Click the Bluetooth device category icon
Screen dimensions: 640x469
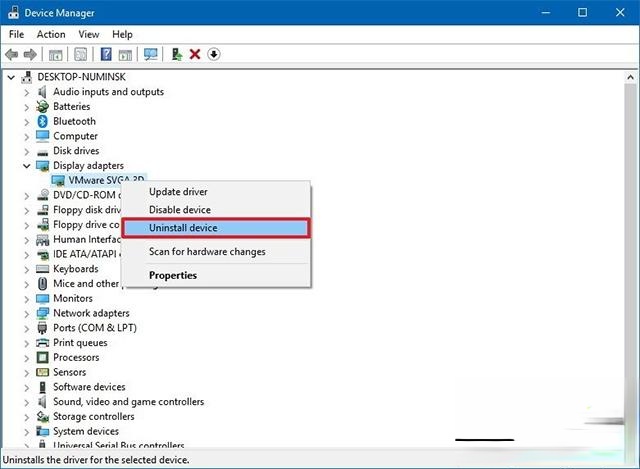42,121
